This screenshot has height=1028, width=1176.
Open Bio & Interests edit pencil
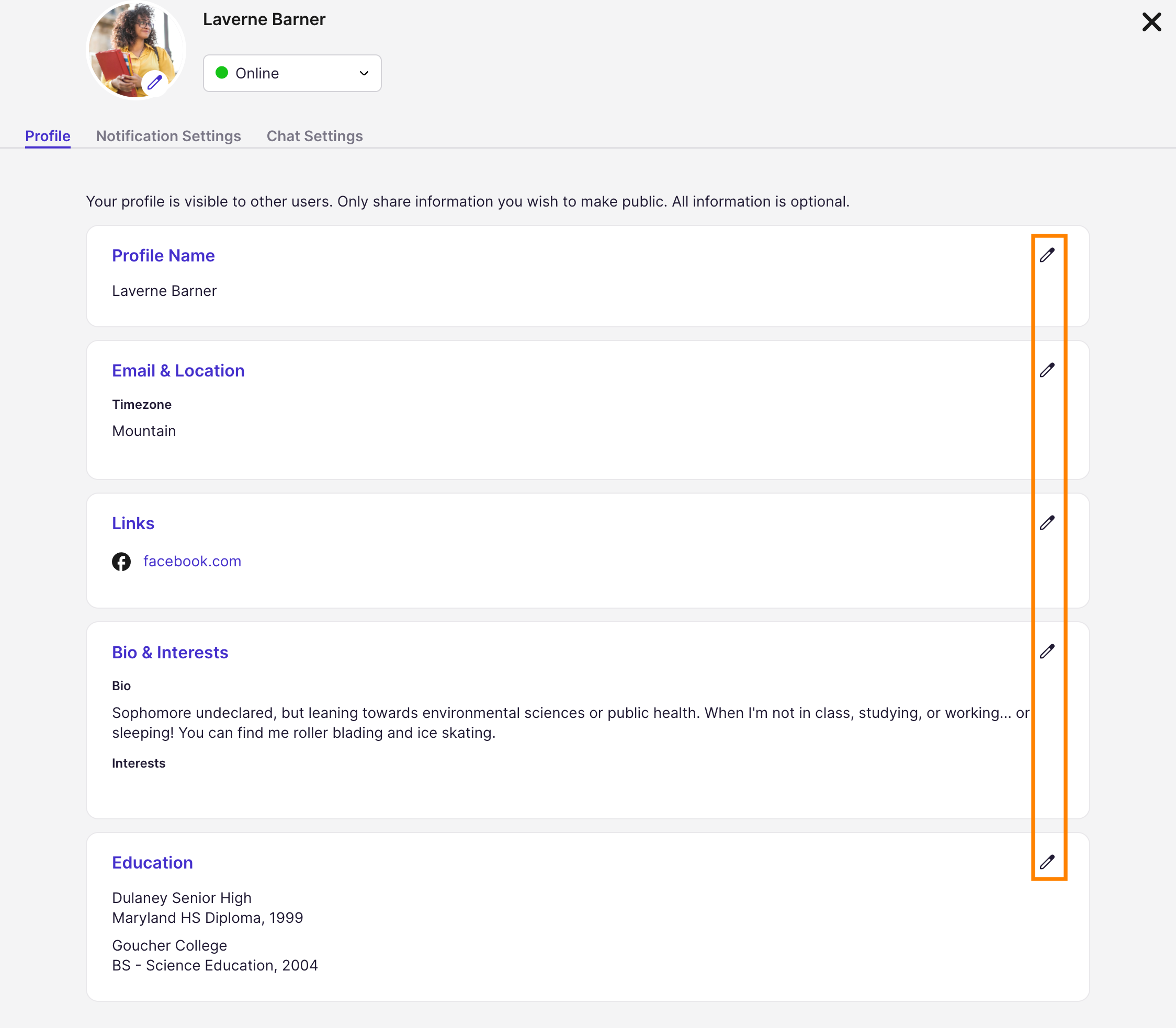tap(1047, 652)
